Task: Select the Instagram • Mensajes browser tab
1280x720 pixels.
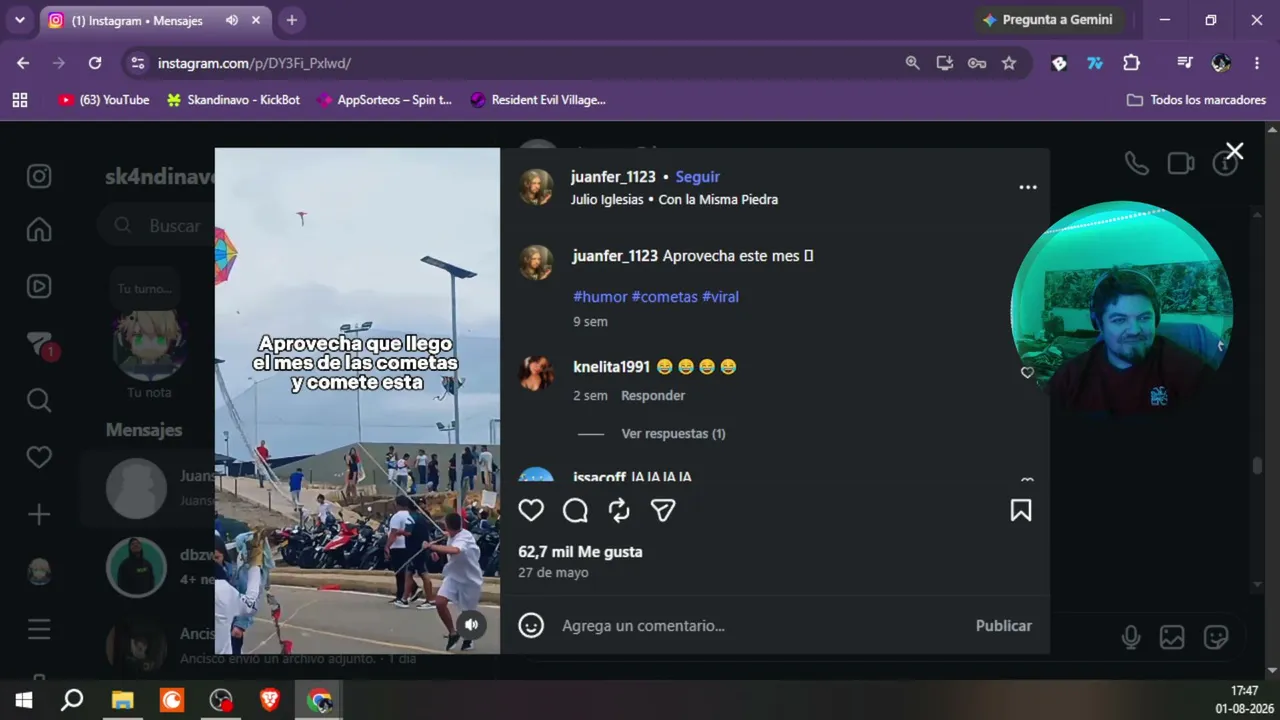Action: click(155, 20)
